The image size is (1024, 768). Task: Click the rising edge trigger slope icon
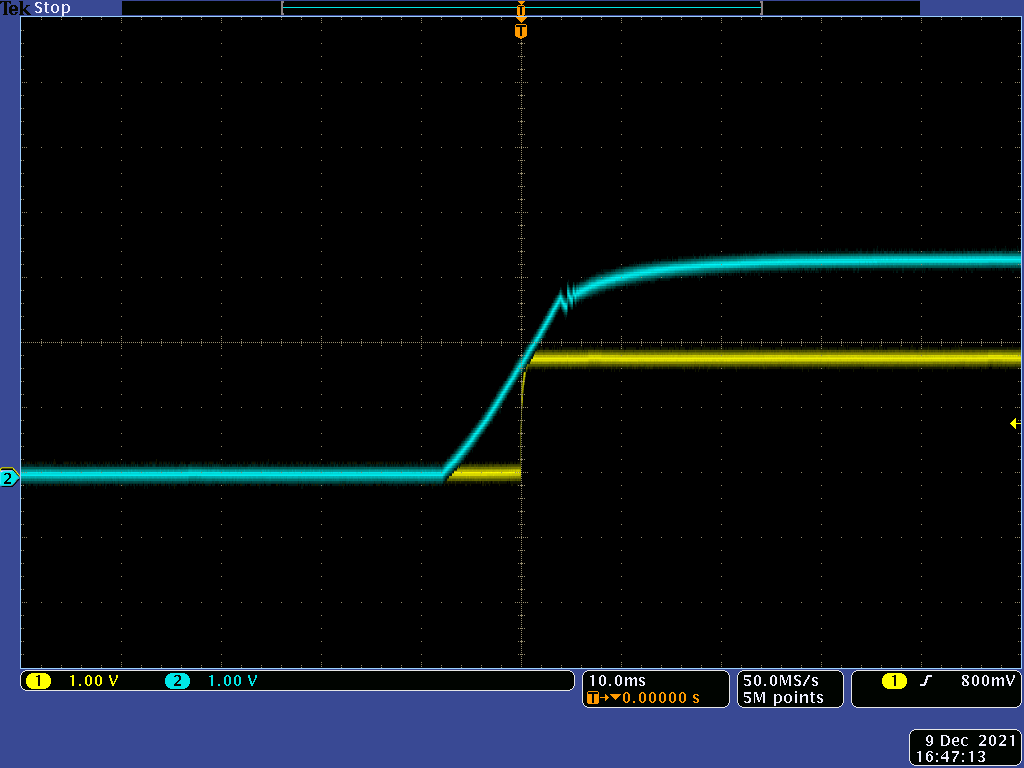click(925, 681)
